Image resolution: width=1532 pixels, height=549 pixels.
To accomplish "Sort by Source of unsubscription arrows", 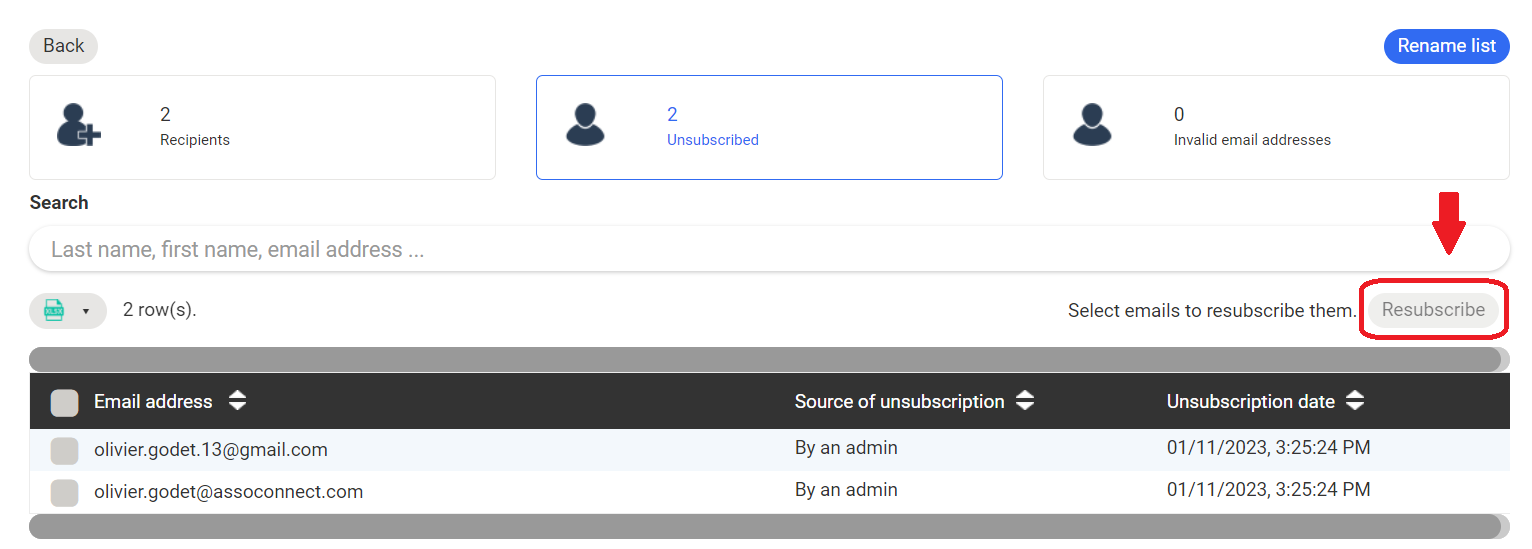I will tap(1025, 402).
